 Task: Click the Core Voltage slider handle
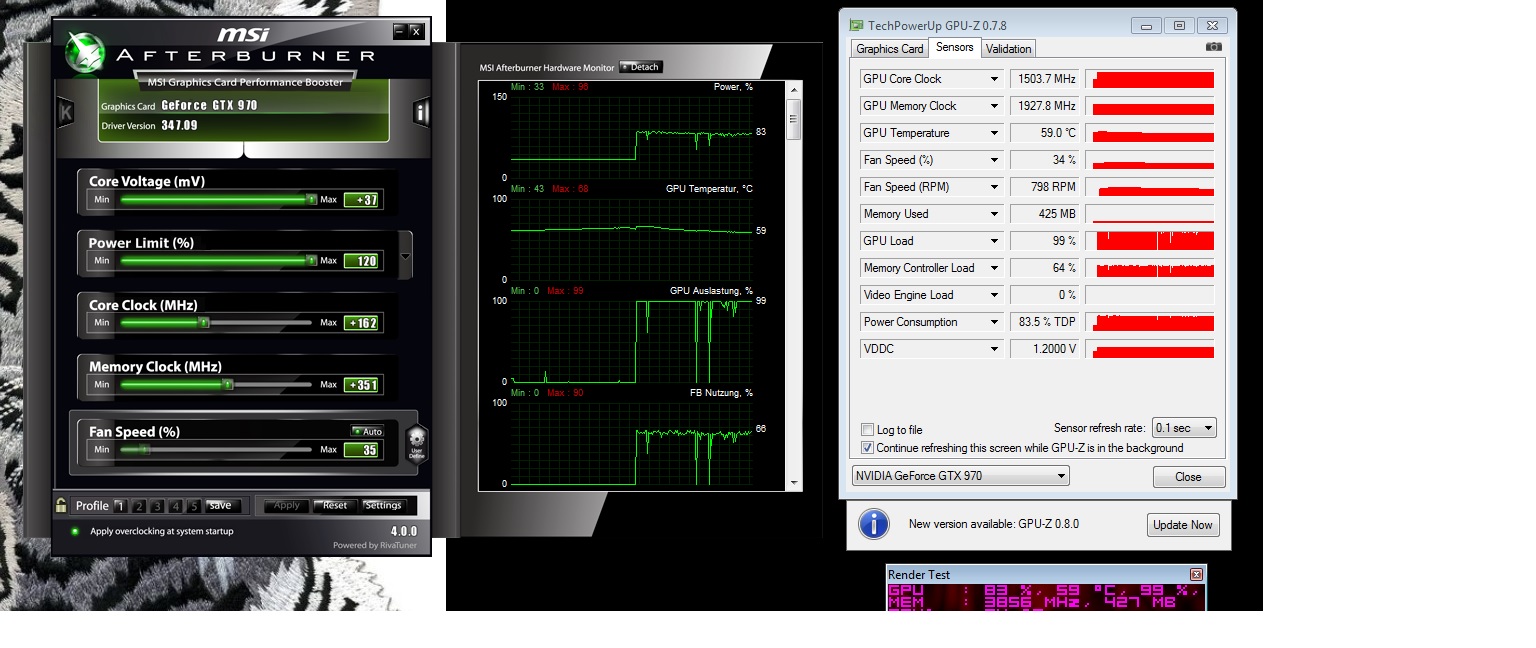pyautogui.click(x=311, y=200)
